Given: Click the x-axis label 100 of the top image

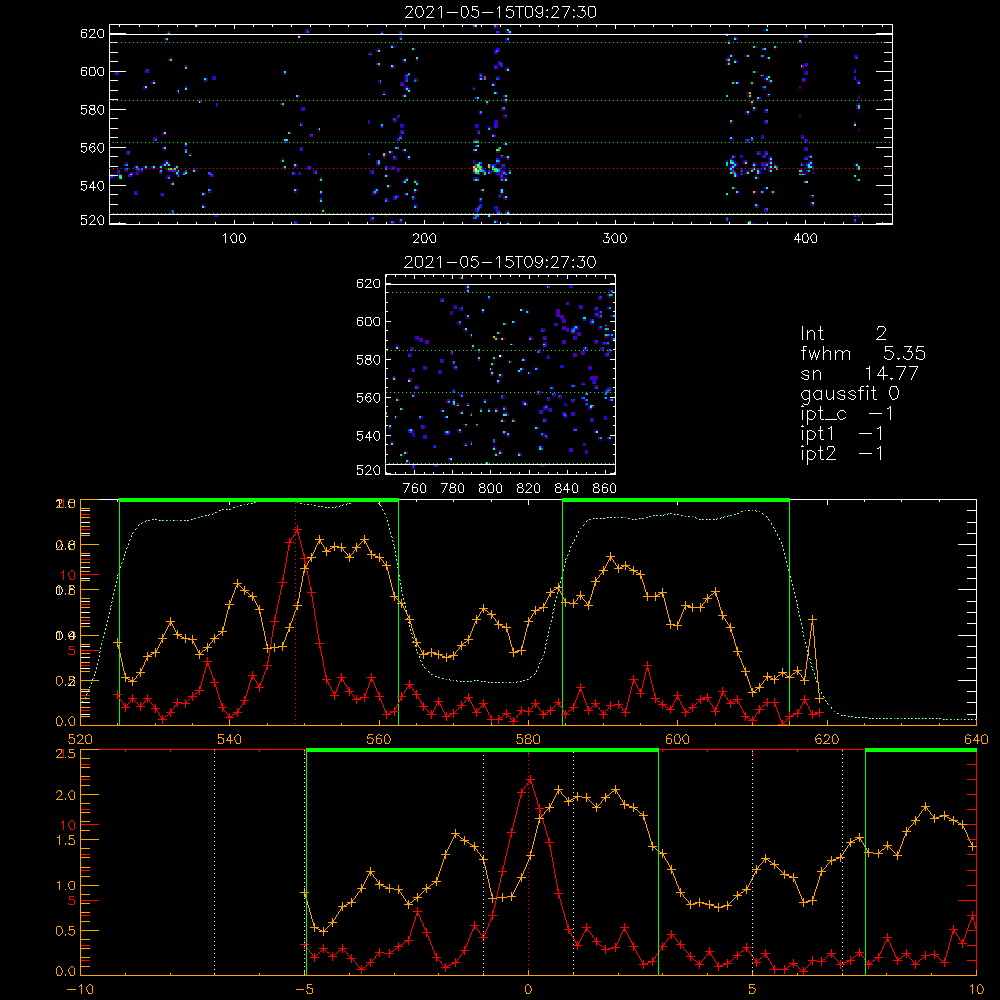Looking at the screenshot, I should (234, 239).
